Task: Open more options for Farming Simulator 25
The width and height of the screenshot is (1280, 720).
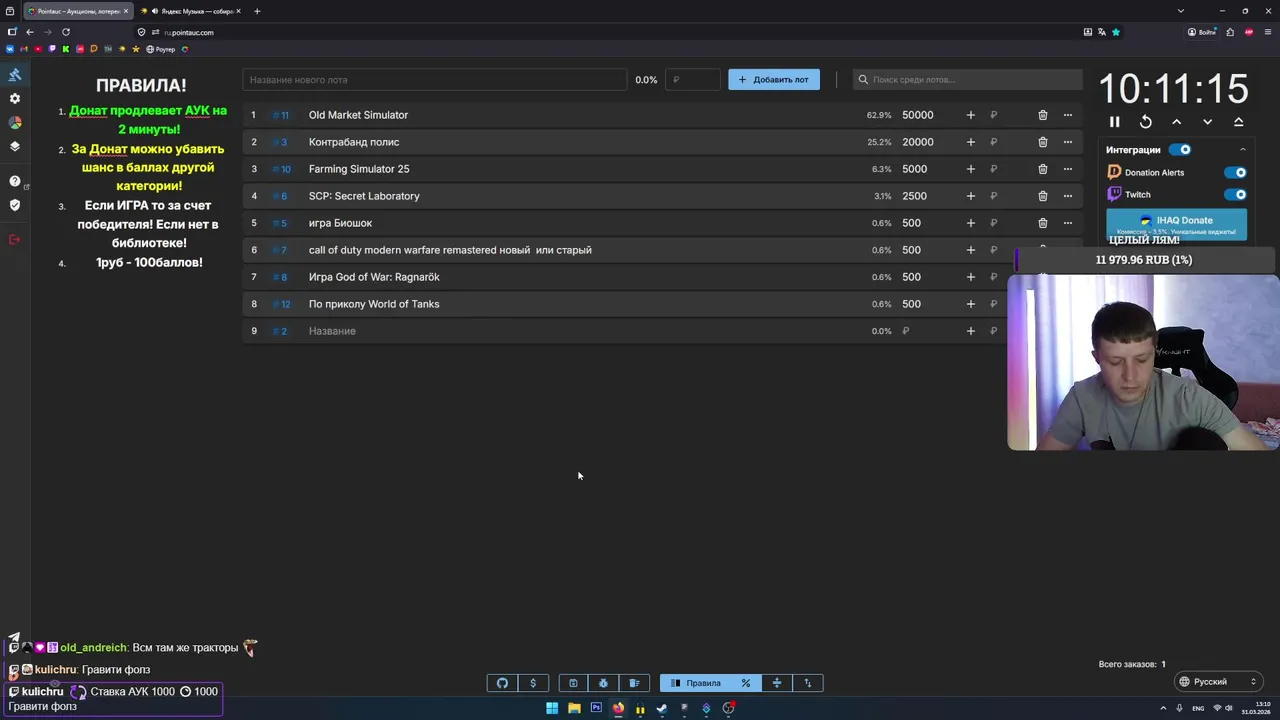Action: 1068,169
